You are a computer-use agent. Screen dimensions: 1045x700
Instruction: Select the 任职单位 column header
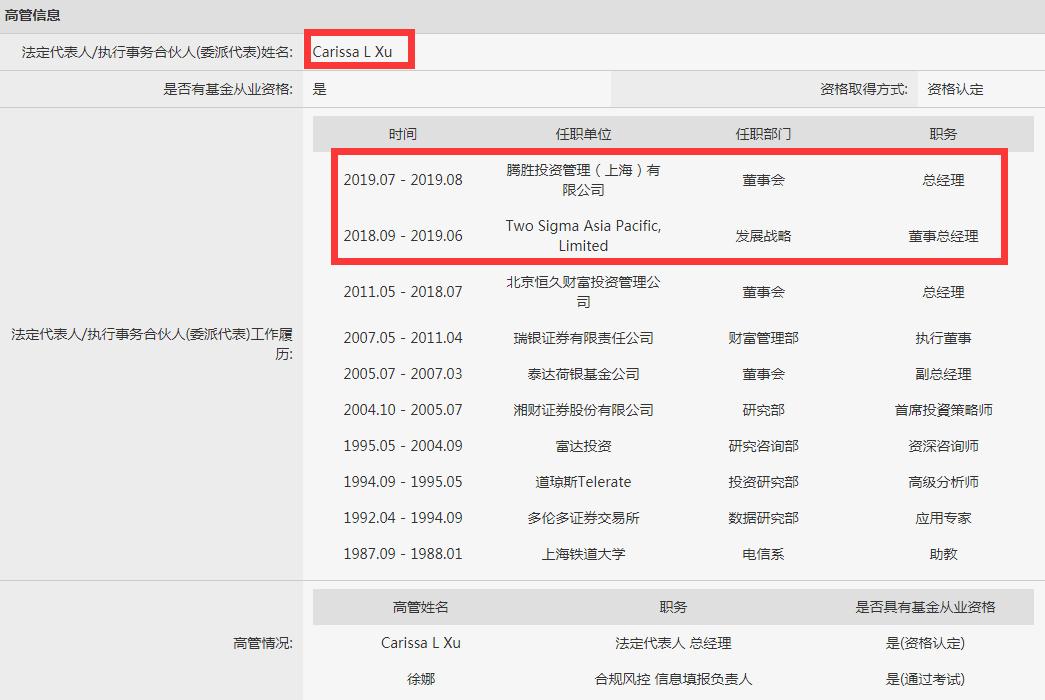[582, 133]
